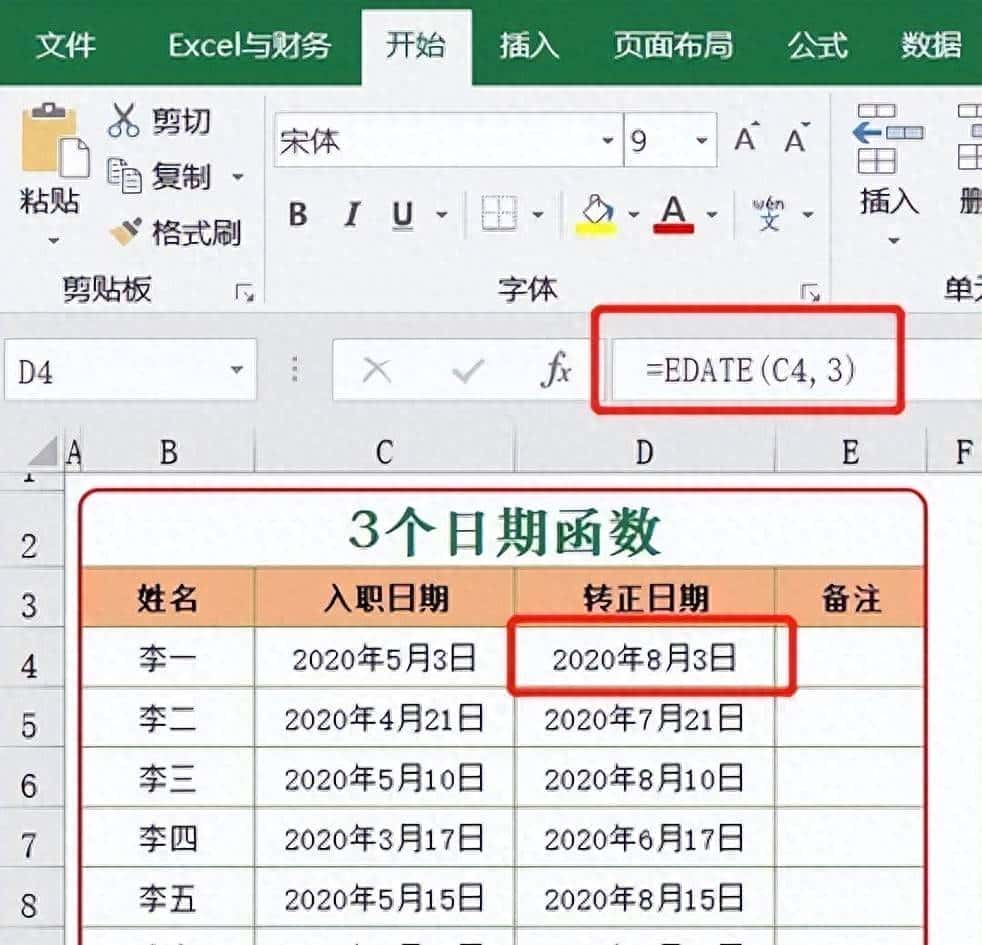Viewport: 982px width, 945px height.
Task: Click the red Font Color swatch
Action: [x=675, y=225]
